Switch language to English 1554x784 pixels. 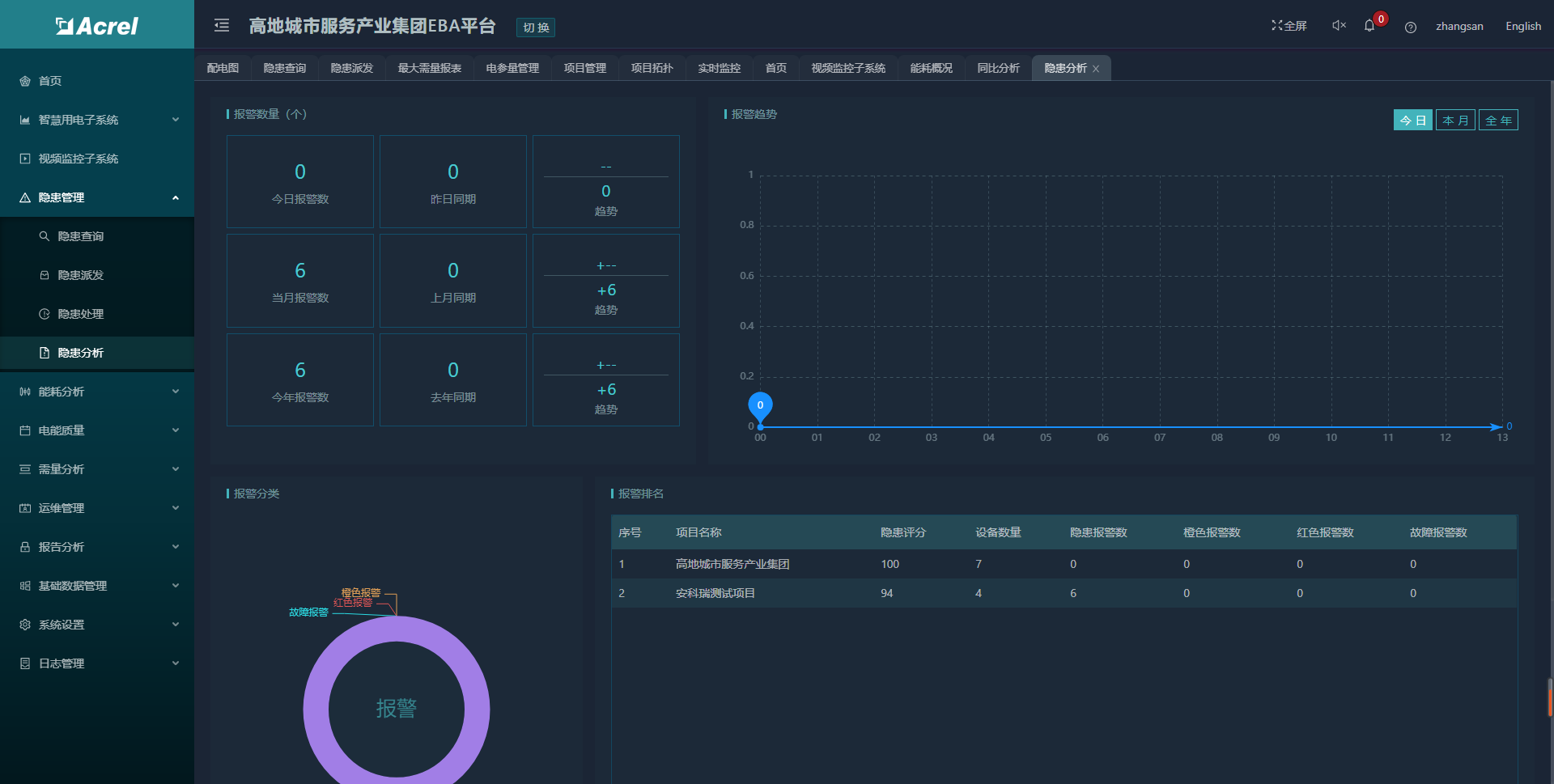click(x=1522, y=26)
